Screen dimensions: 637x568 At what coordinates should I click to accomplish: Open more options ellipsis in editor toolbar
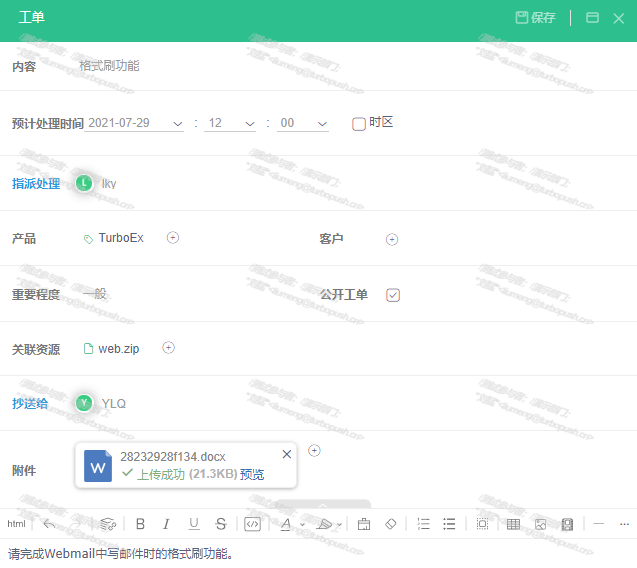click(x=624, y=524)
